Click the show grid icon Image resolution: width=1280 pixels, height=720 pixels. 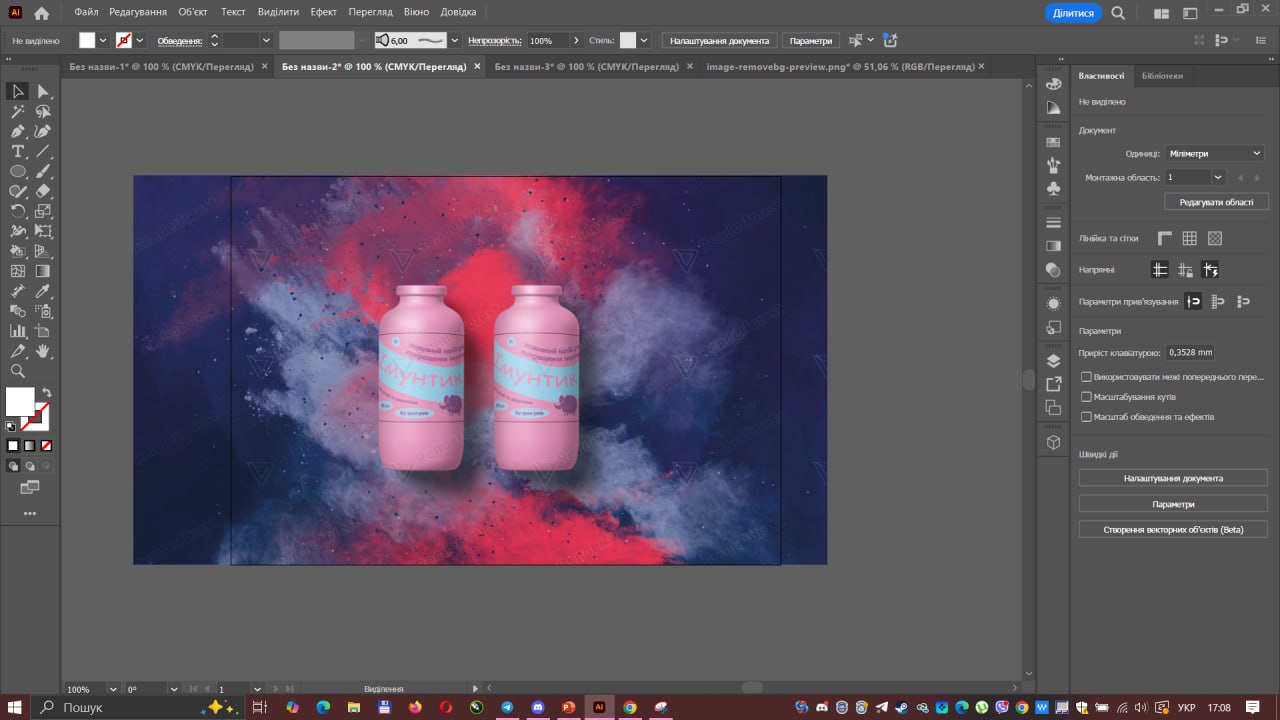pos(1189,238)
